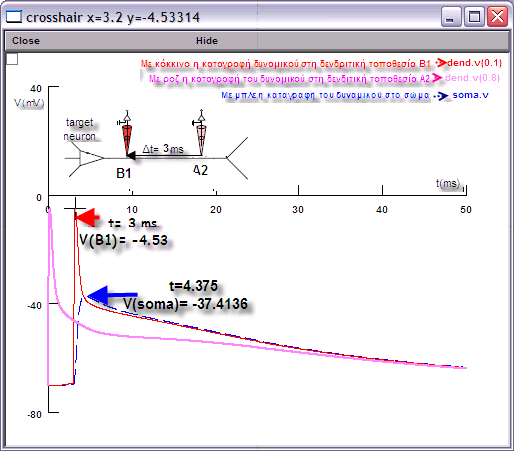Click the Δt= 3ms label
Viewport: 516px width, 453px height.
[163, 149]
